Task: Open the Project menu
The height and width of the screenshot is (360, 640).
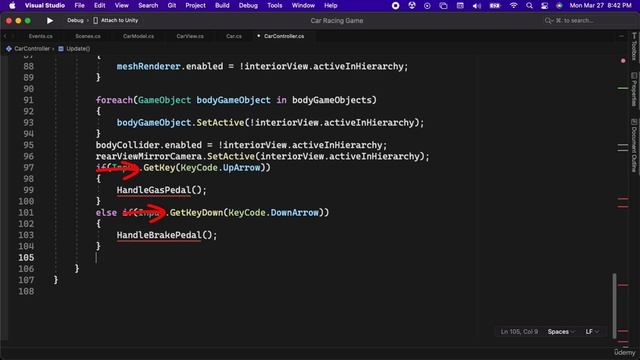Action: [x=196, y=6]
